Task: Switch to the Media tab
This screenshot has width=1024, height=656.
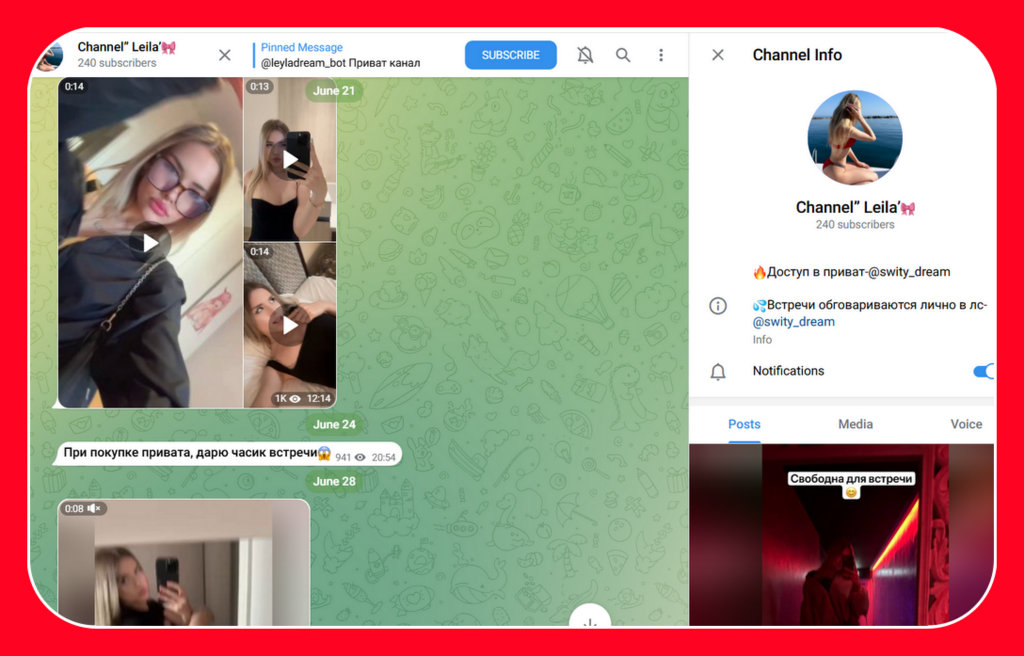Action: (x=855, y=424)
